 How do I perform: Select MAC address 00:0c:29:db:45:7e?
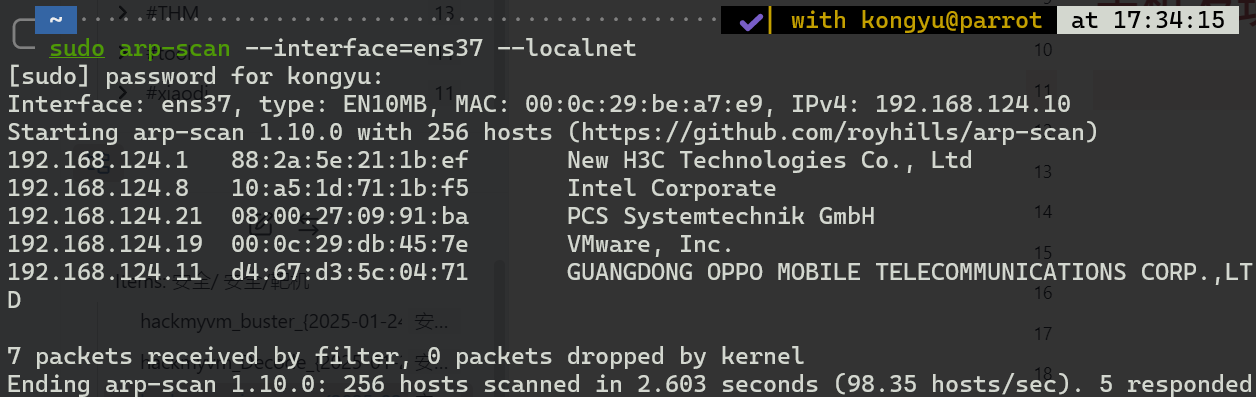(349, 244)
